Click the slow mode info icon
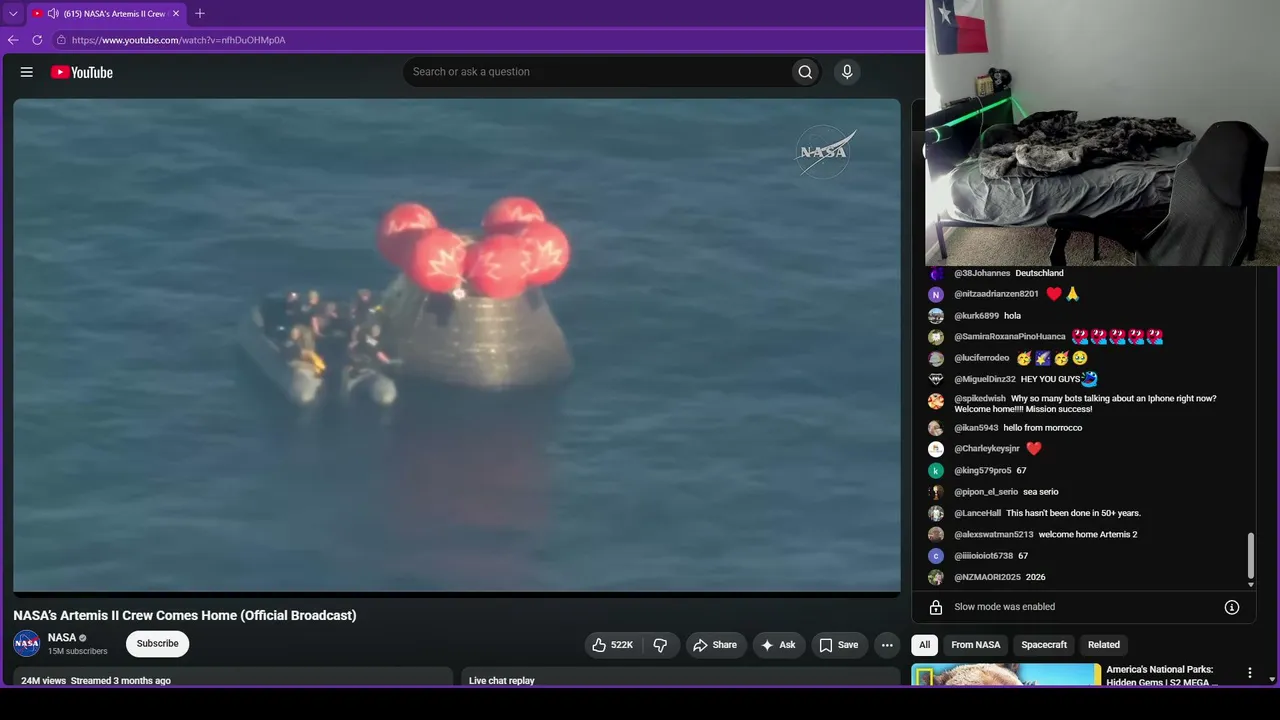 tap(1232, 607)
